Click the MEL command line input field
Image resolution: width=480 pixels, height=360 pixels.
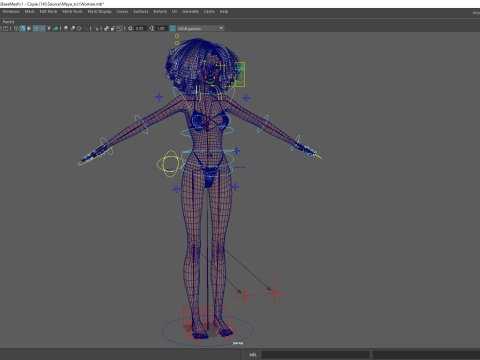click(x=315, y=355)
